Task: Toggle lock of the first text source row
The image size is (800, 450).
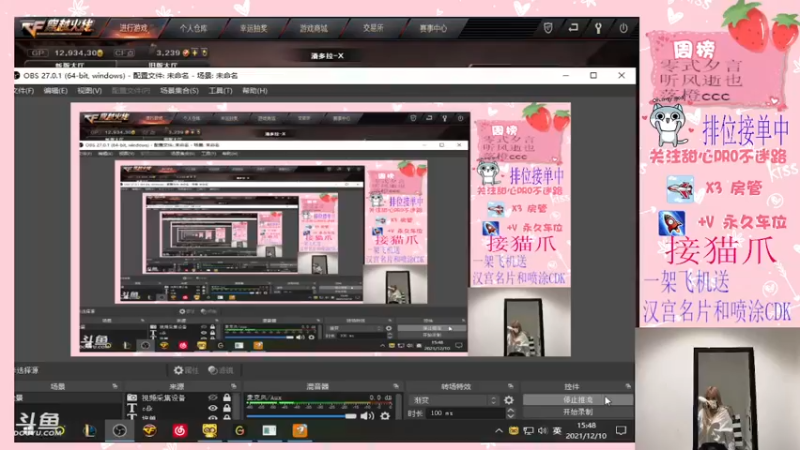Action: (227, 408)
